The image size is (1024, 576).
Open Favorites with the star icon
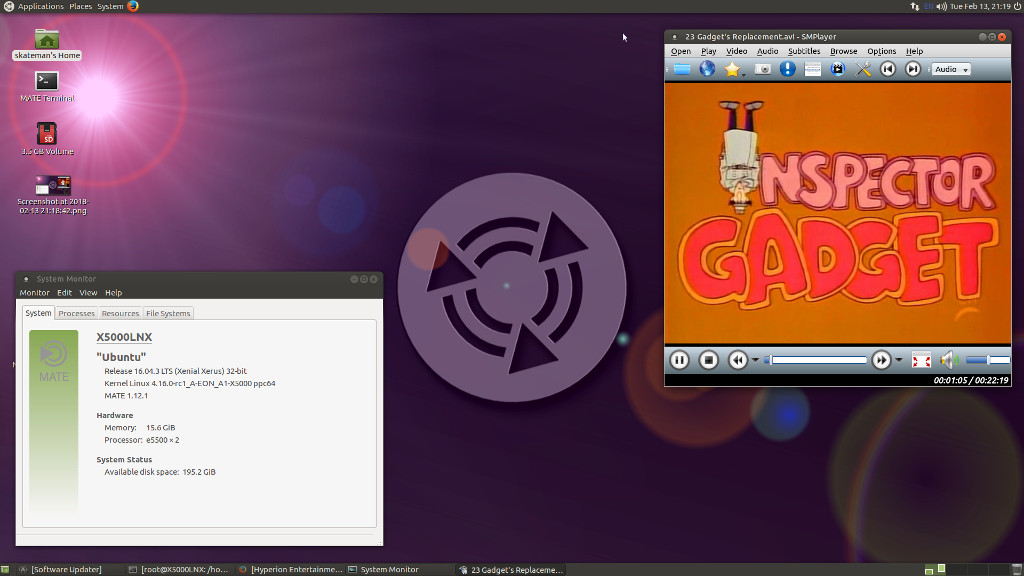pyautogui.click(x=732, y=69)
